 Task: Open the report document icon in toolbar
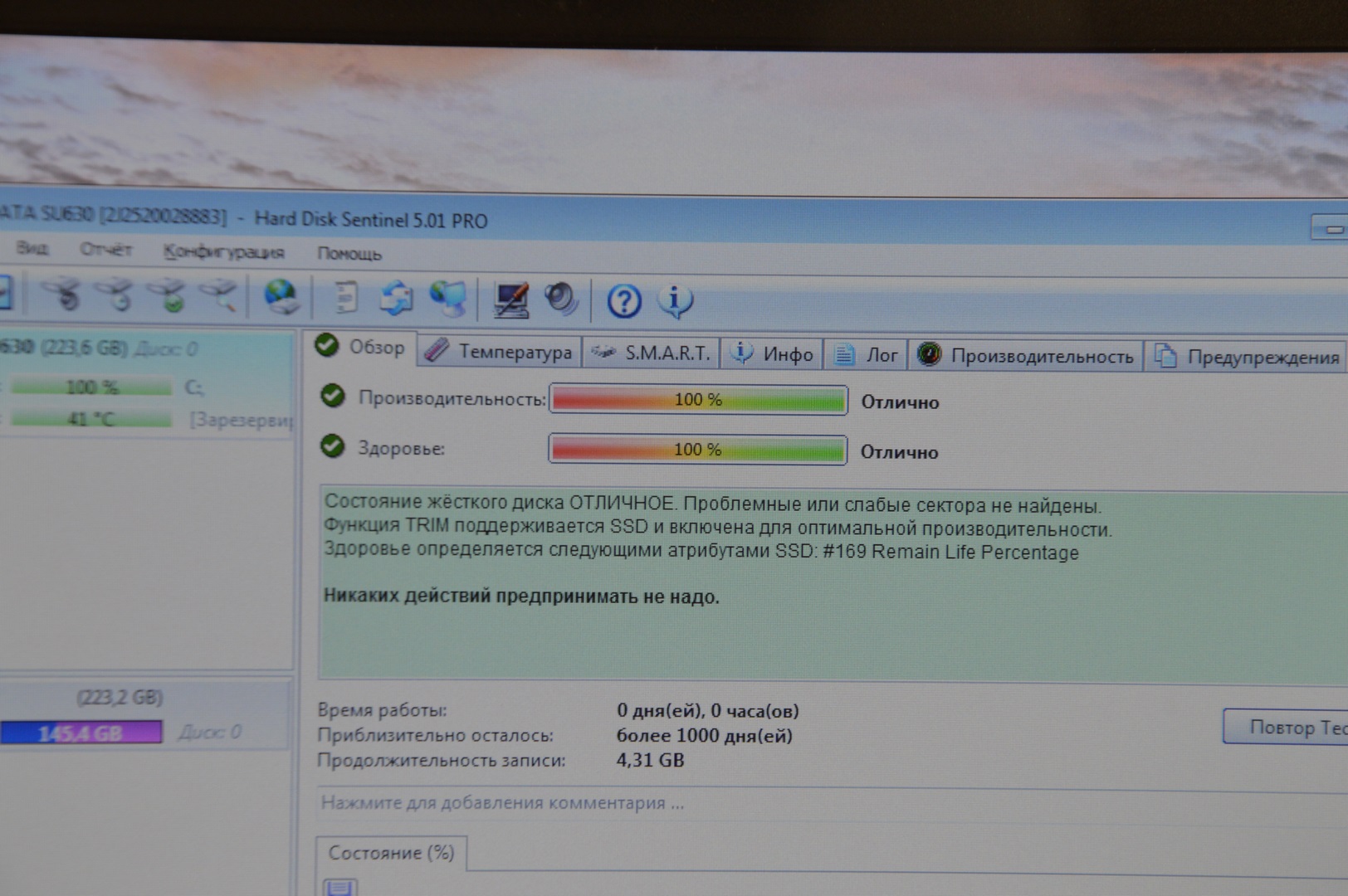point(344,297)
